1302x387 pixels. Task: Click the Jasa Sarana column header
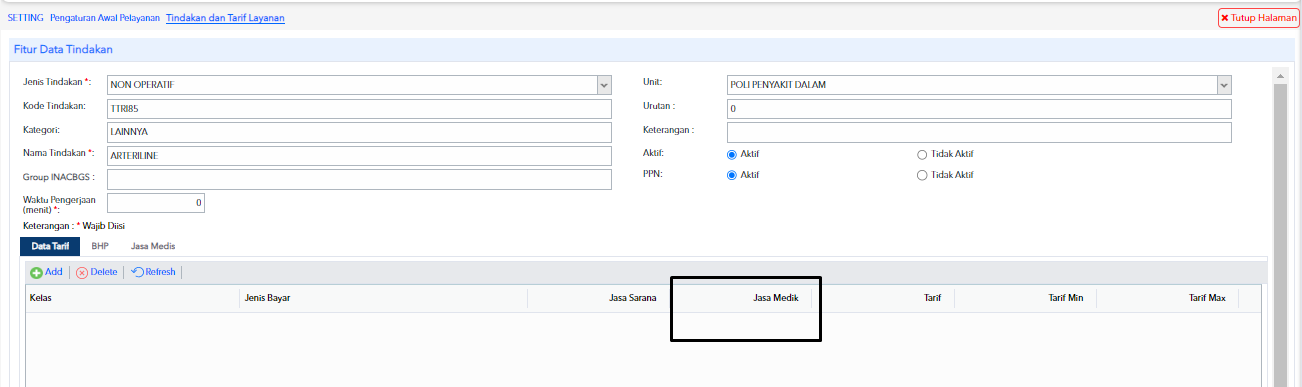tap(599, 298)
